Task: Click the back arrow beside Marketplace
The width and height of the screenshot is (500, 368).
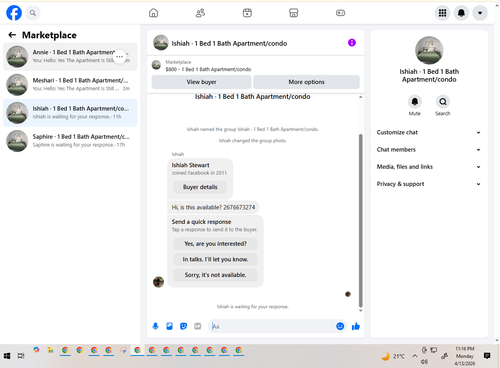Action: 12,35
